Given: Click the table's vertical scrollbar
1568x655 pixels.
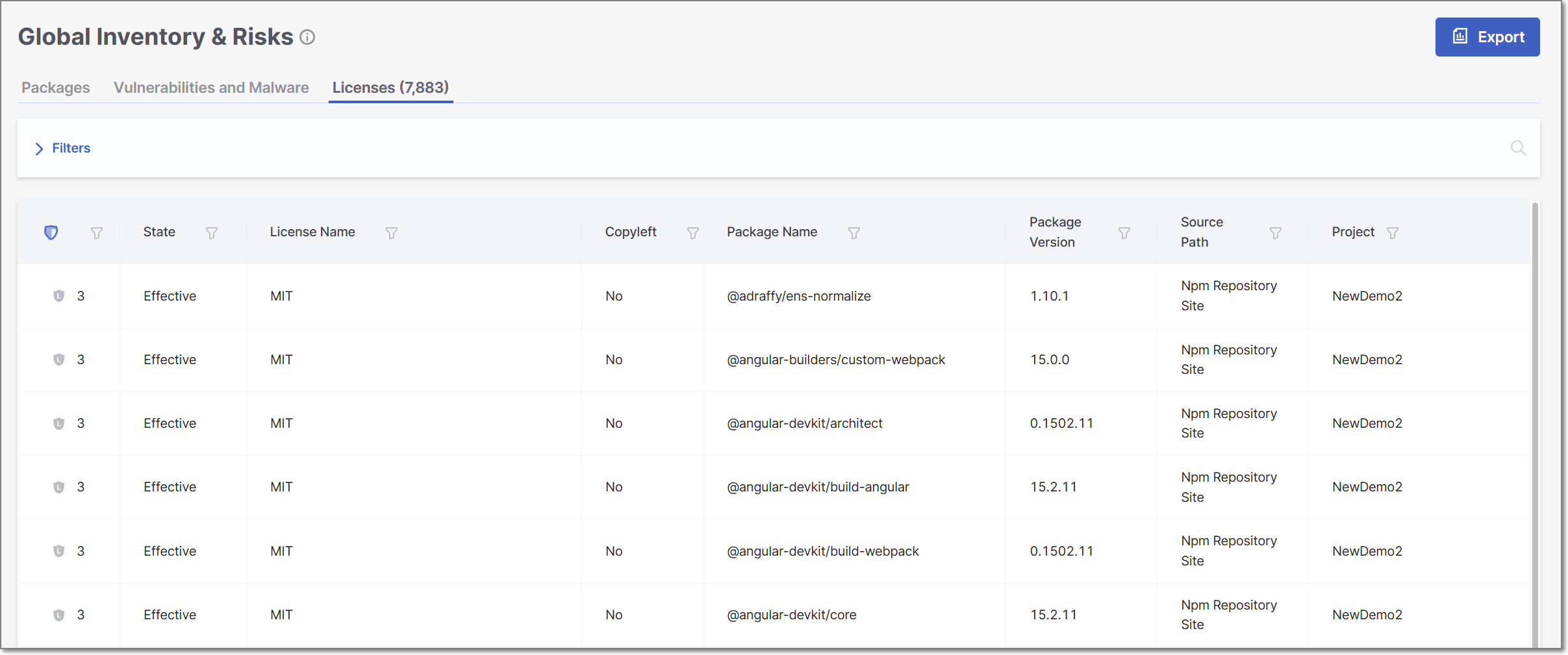Looking at the screenshot, I should (x=1535, y=422).
